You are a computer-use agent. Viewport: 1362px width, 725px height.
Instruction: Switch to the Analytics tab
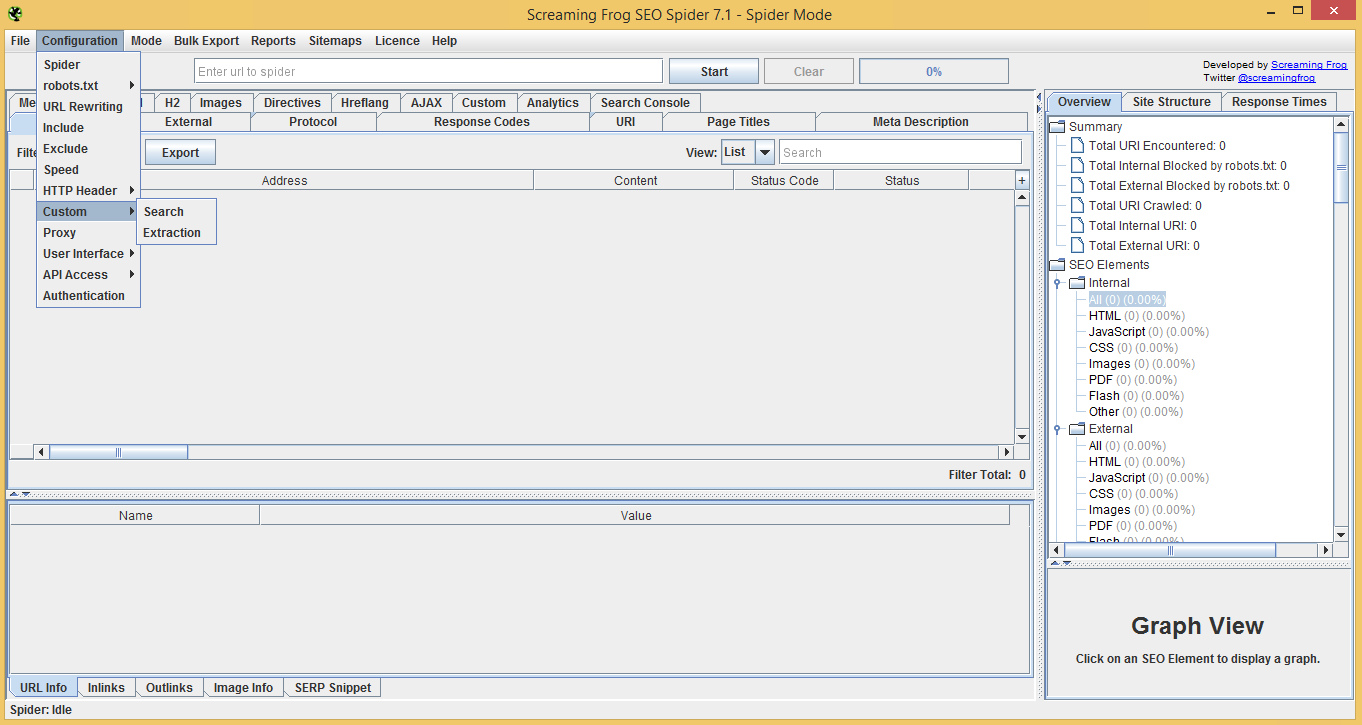tap(553, 103)
